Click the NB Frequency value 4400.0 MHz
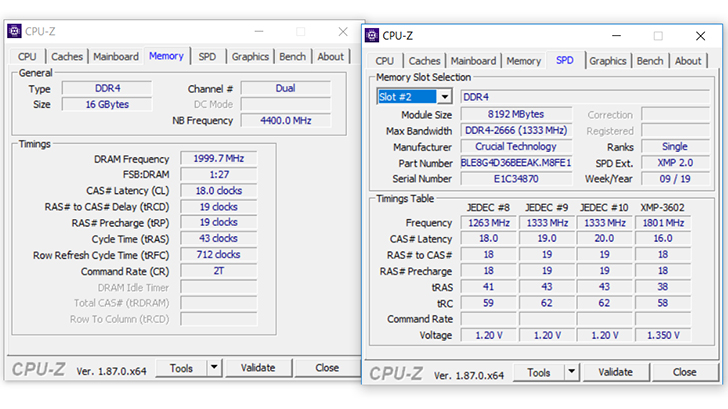Viewport: 728px width, 409px height. click(286, 121)
